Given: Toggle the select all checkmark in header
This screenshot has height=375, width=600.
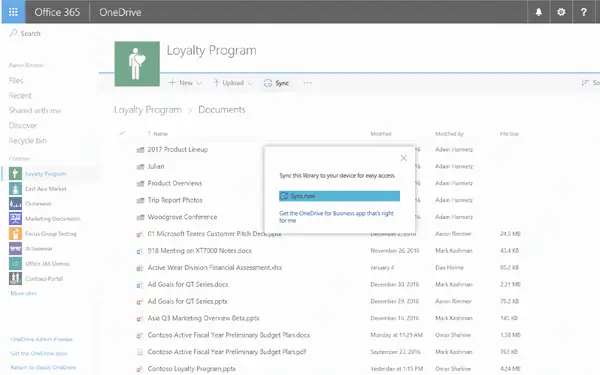Looking at the screenshot, I should coord(122,133).
